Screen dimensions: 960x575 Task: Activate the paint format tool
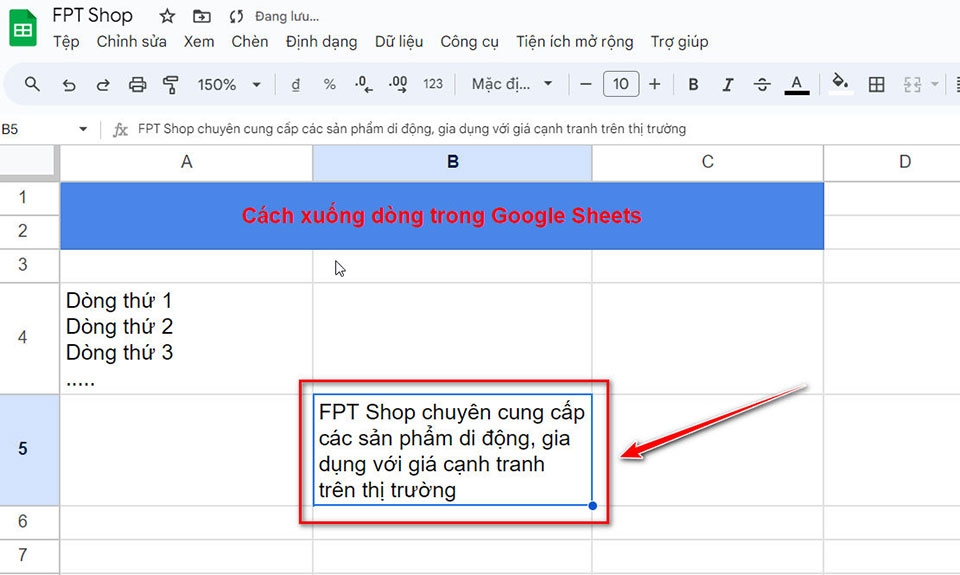click(x=171, y=85)
